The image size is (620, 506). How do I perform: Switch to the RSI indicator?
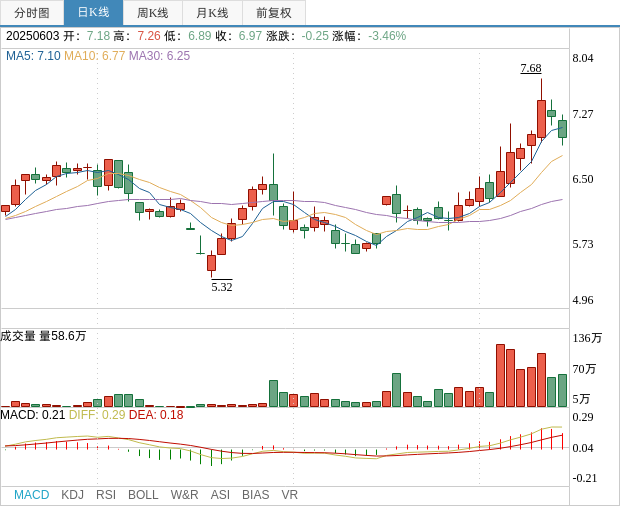106,495
